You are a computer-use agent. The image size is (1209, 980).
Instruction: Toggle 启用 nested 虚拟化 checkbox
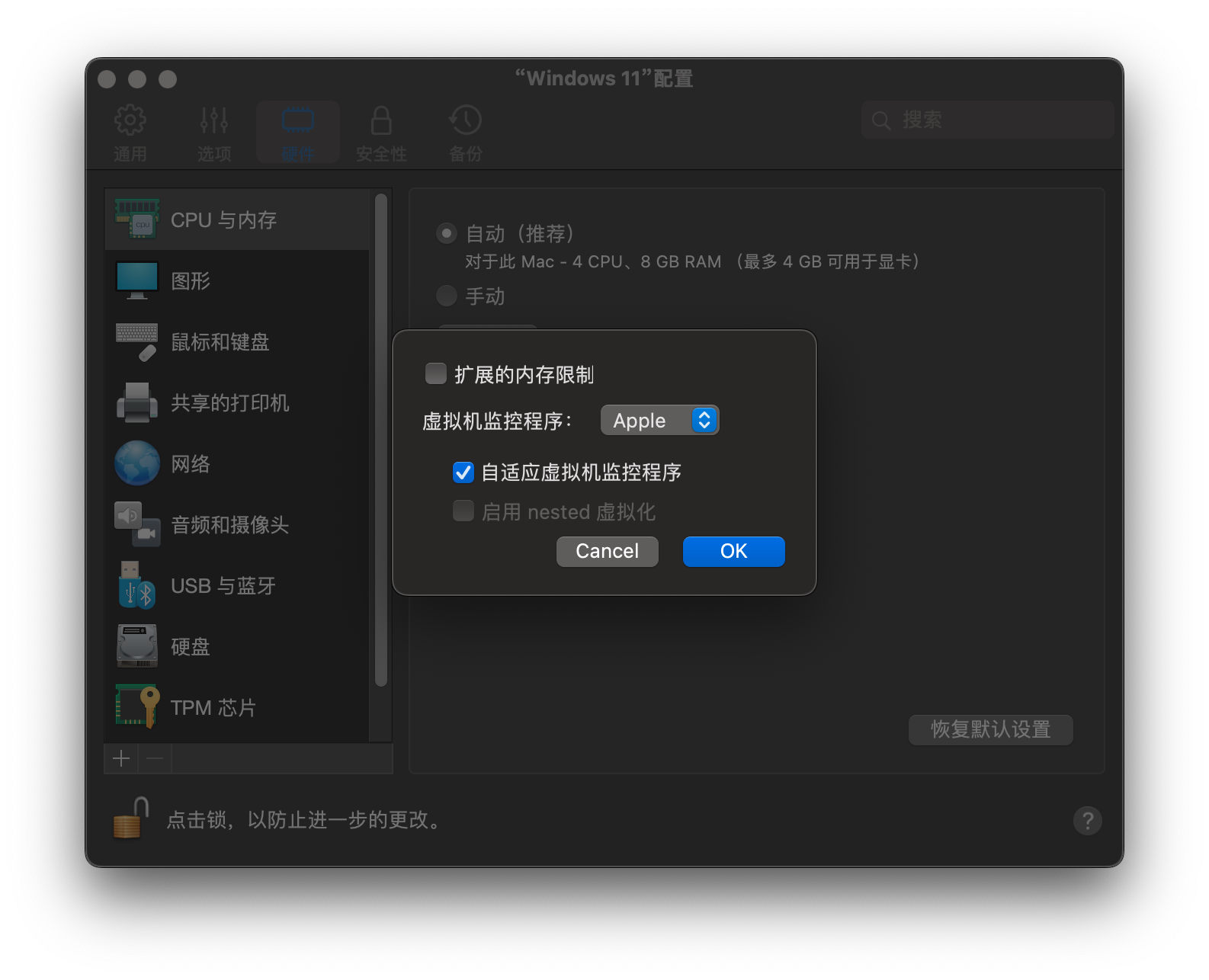click(x=463, y=511)
